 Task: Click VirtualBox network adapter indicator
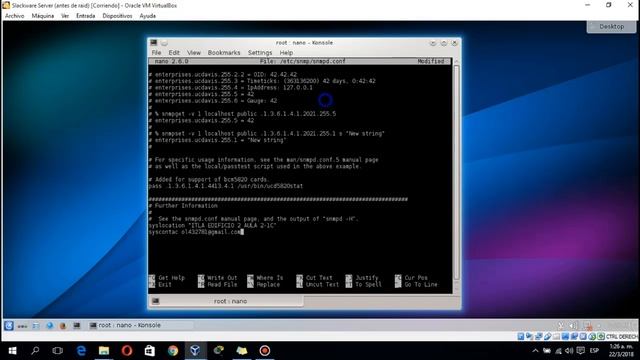539,336
